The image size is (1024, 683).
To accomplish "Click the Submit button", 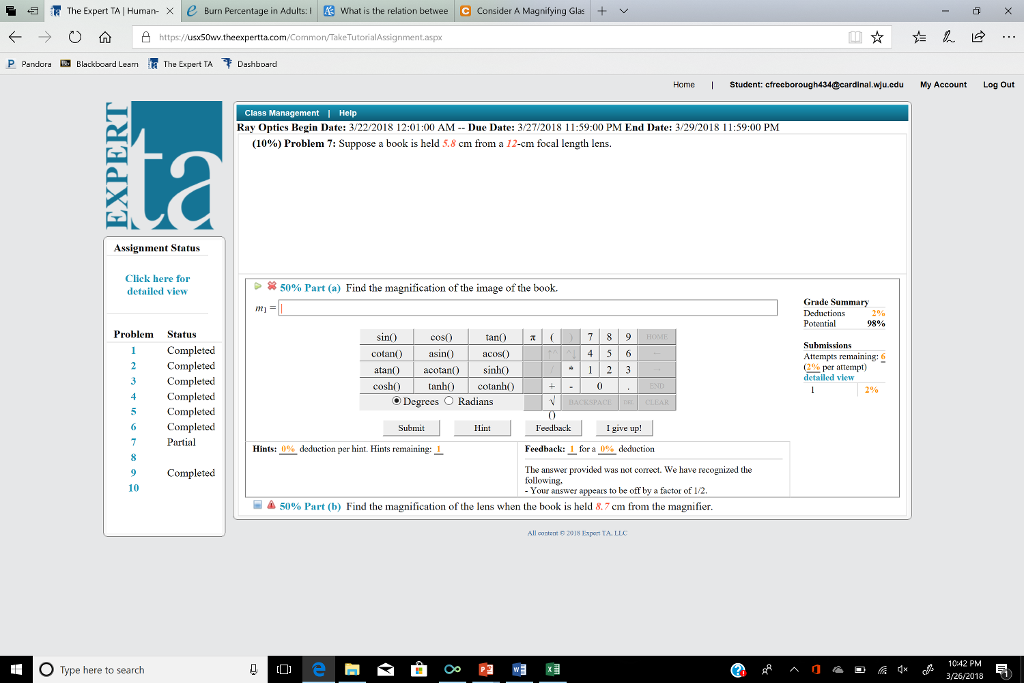I will [x=411, y=428].
